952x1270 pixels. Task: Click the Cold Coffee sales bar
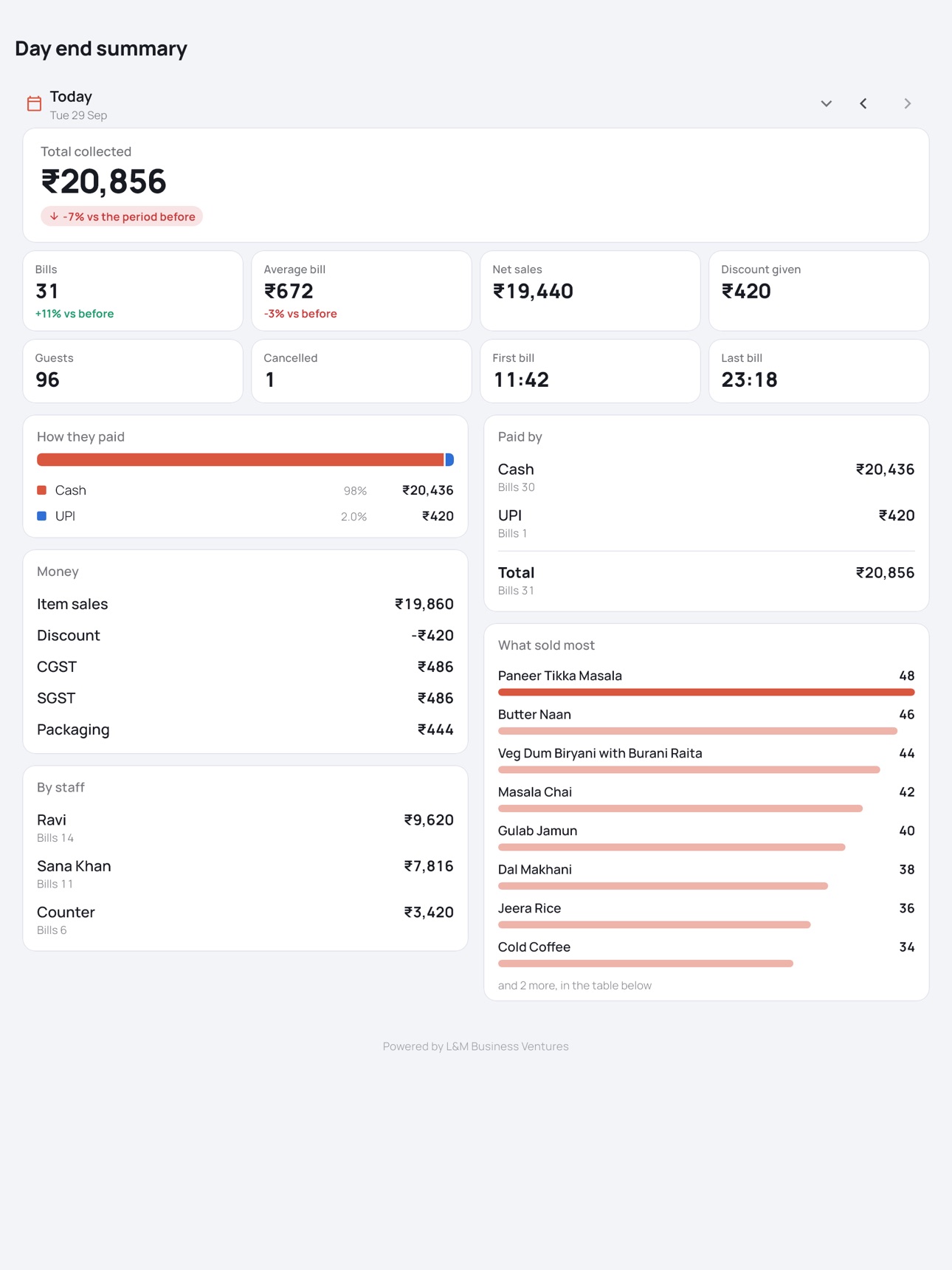pos(646,964)
